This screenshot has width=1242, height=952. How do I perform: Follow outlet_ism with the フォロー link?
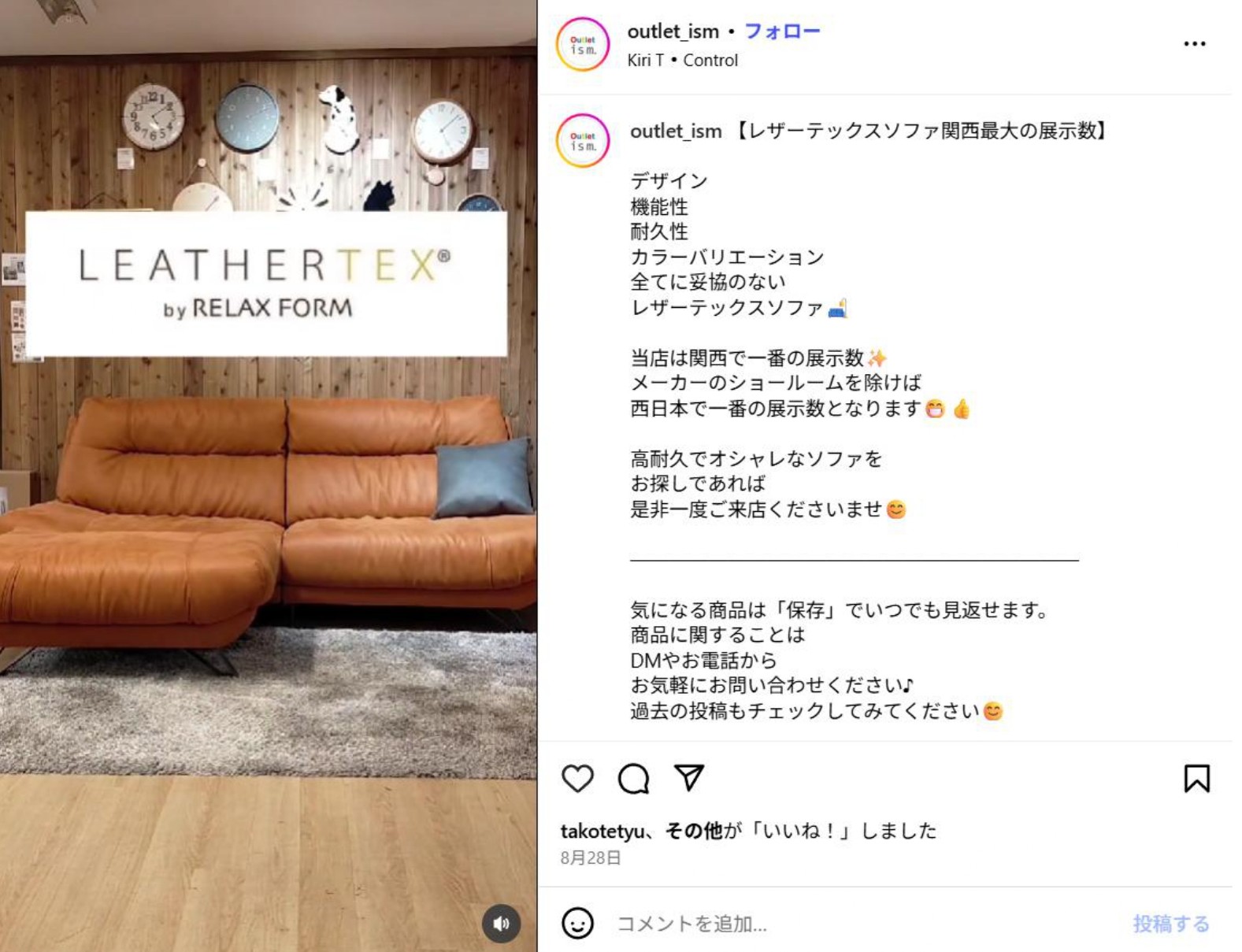(782, 31)
